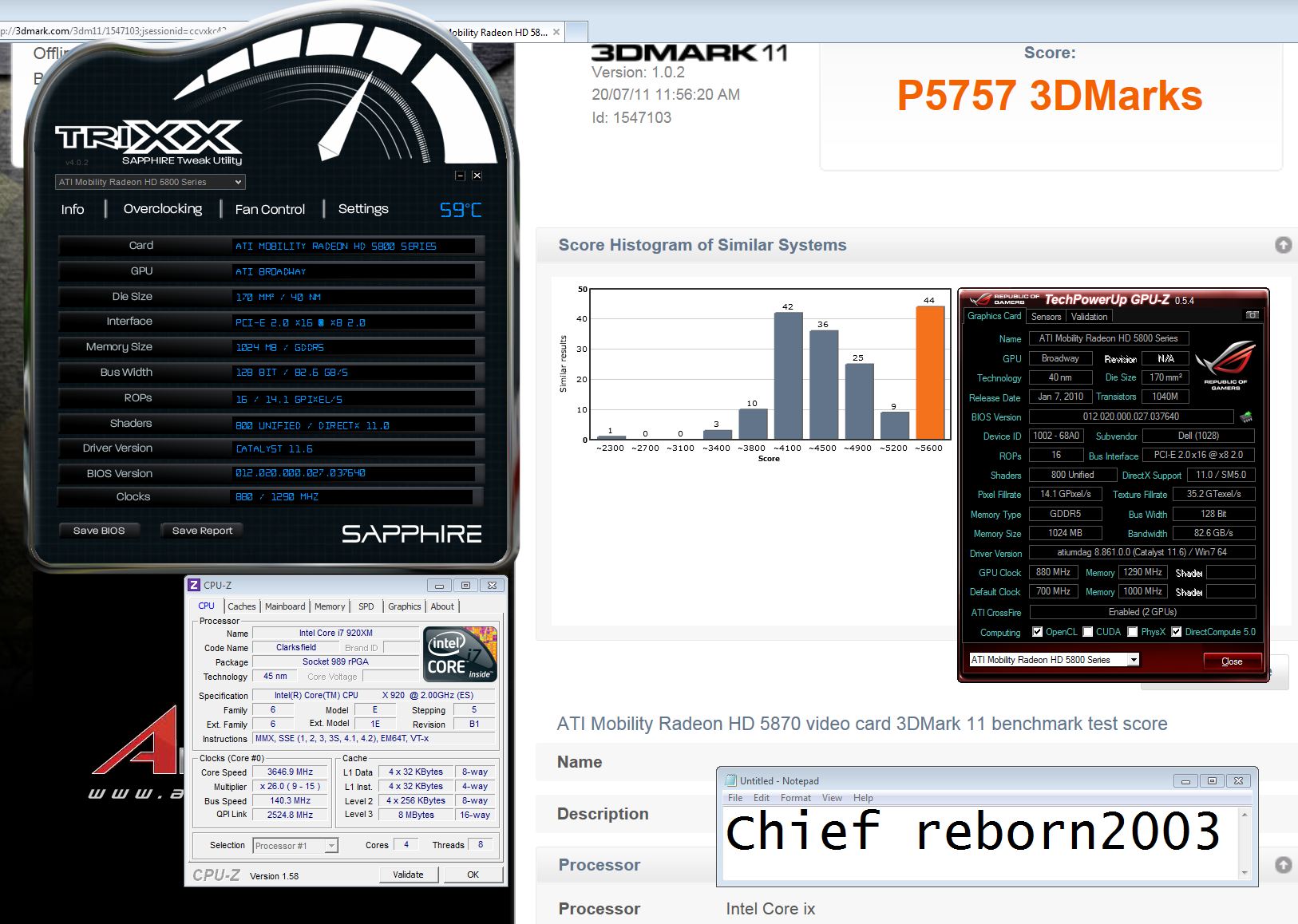Open the Validation tab in GPU-Z
Image resolution: width=1298 pixels, height=924 pixels.
click(x=1089, y=317)
